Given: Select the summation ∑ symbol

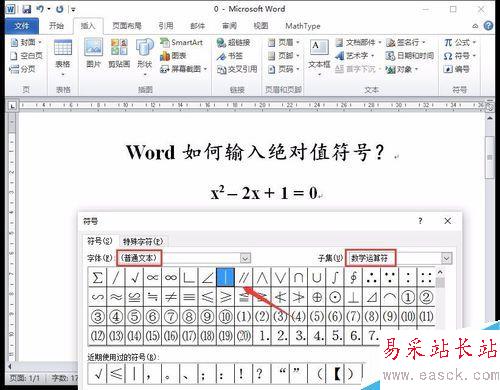Looking at the screenshot, I should pos(97,277).
